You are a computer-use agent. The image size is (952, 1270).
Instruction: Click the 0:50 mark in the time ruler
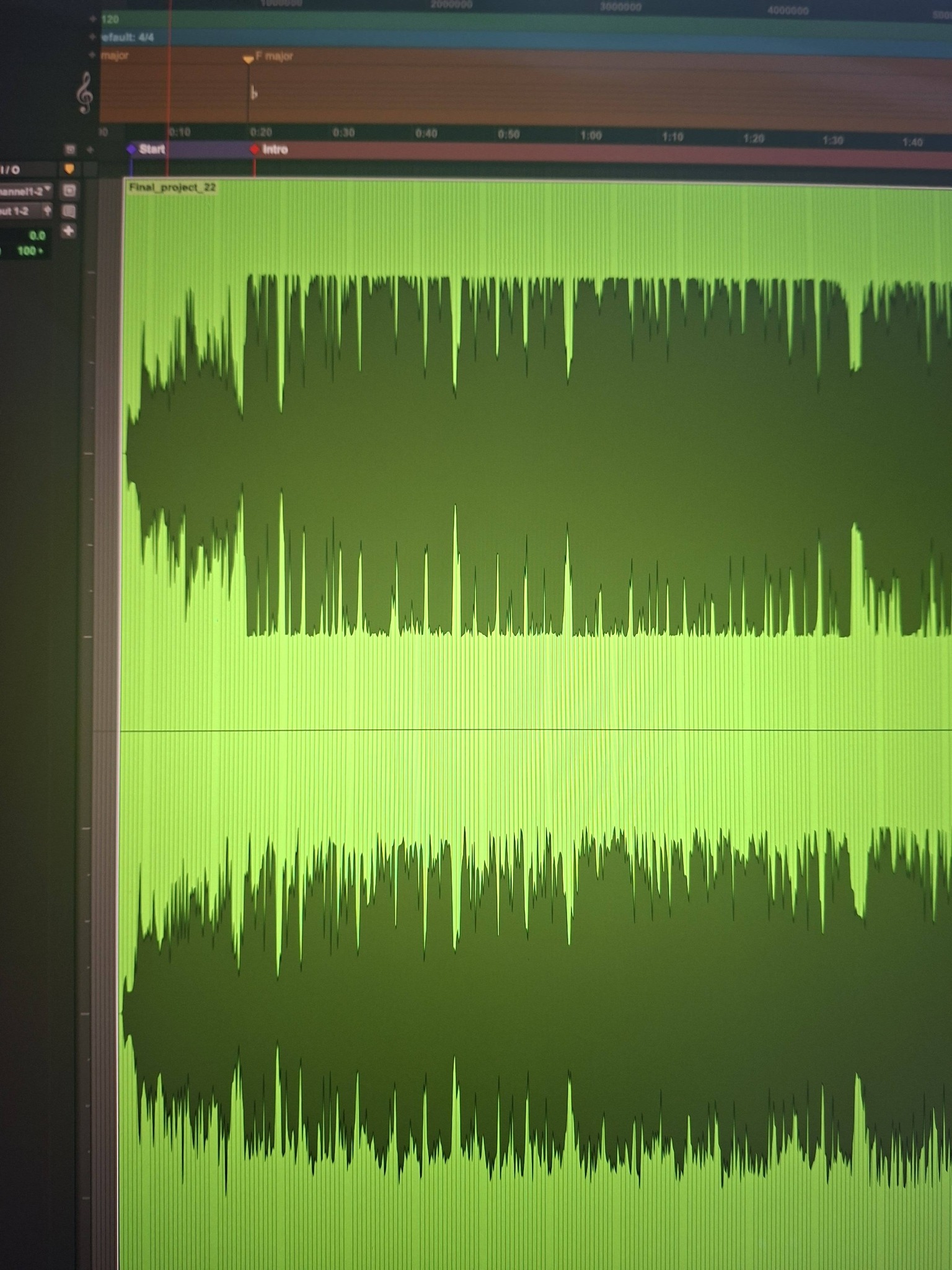(x=508, y=135)
